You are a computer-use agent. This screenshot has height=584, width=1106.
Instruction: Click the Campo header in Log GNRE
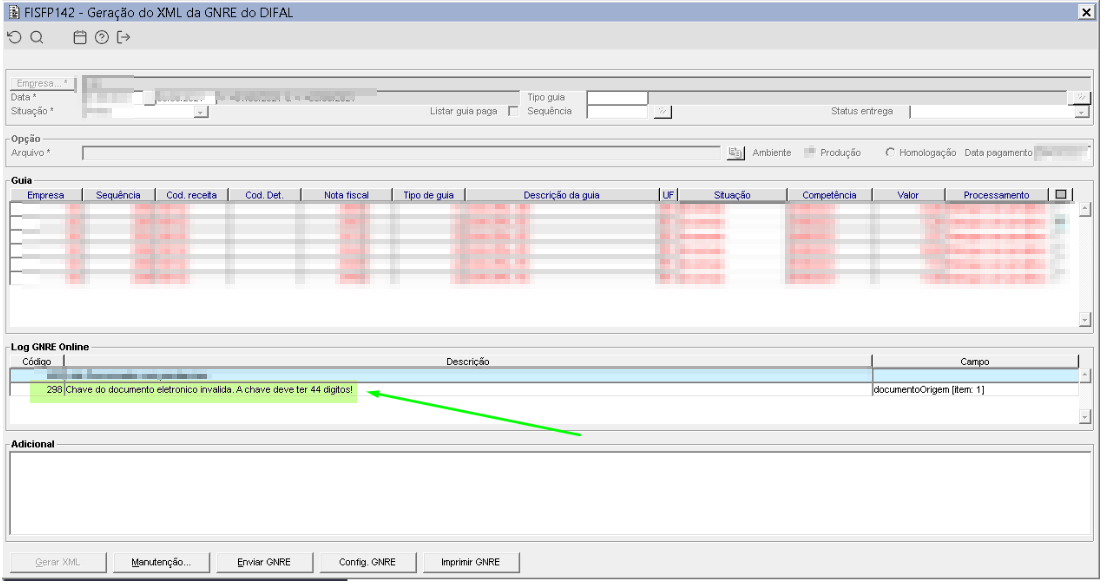[x=975, y=361]
